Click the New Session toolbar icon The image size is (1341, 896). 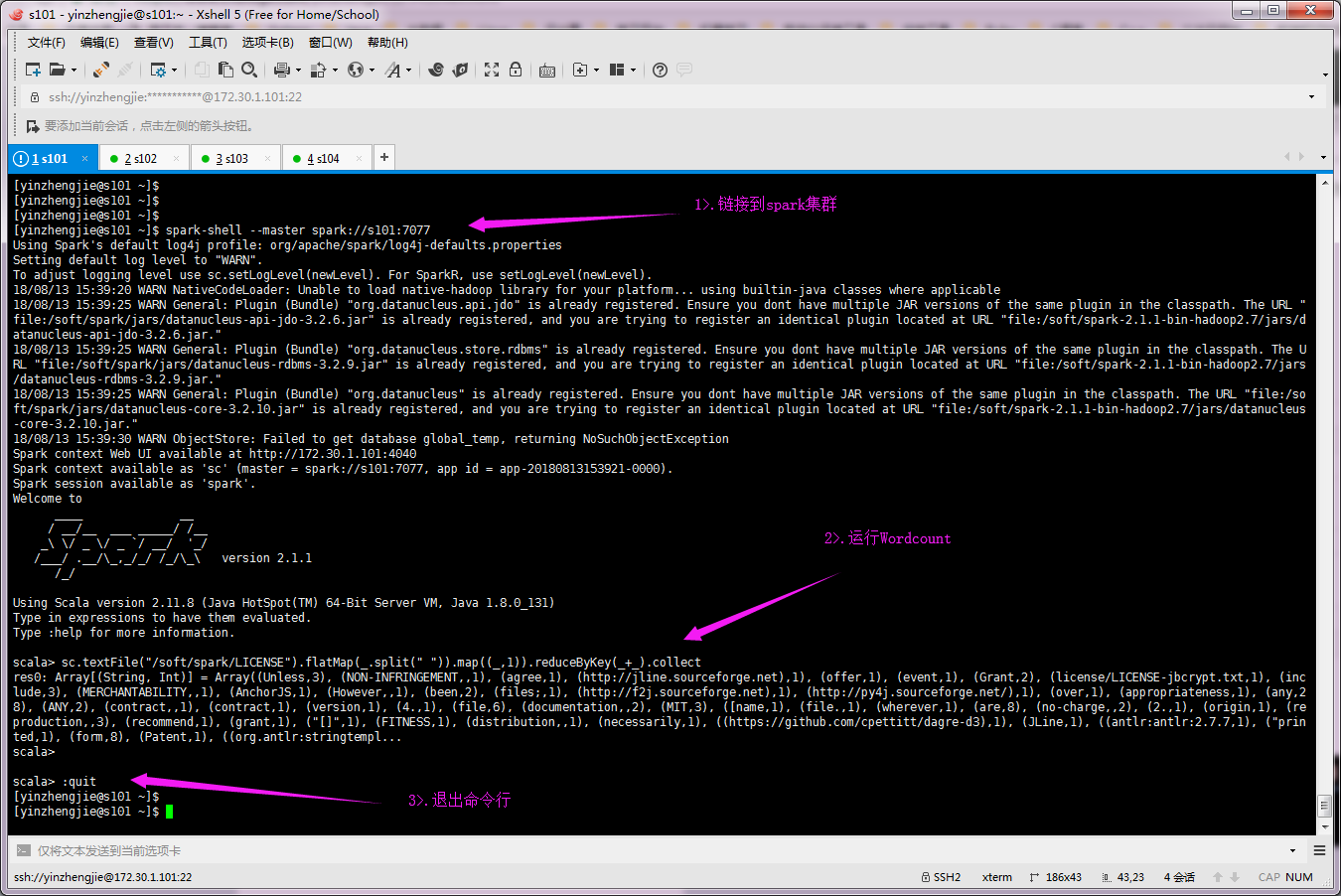coord(33,70)
